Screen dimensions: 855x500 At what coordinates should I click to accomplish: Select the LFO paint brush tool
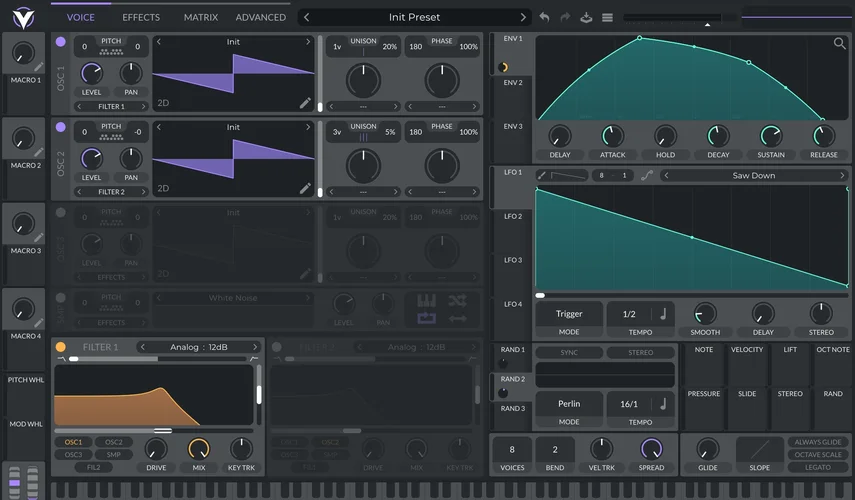coord(542,175)
